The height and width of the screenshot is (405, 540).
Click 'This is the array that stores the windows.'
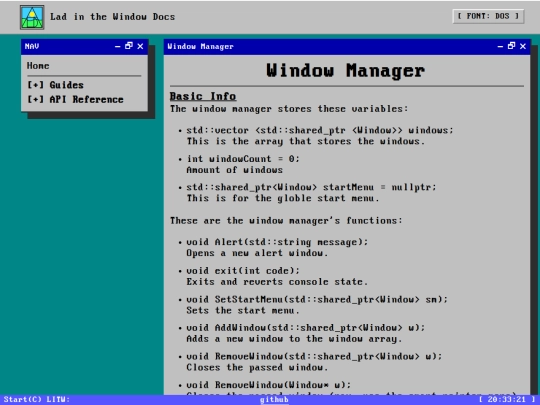click(305, 141)
